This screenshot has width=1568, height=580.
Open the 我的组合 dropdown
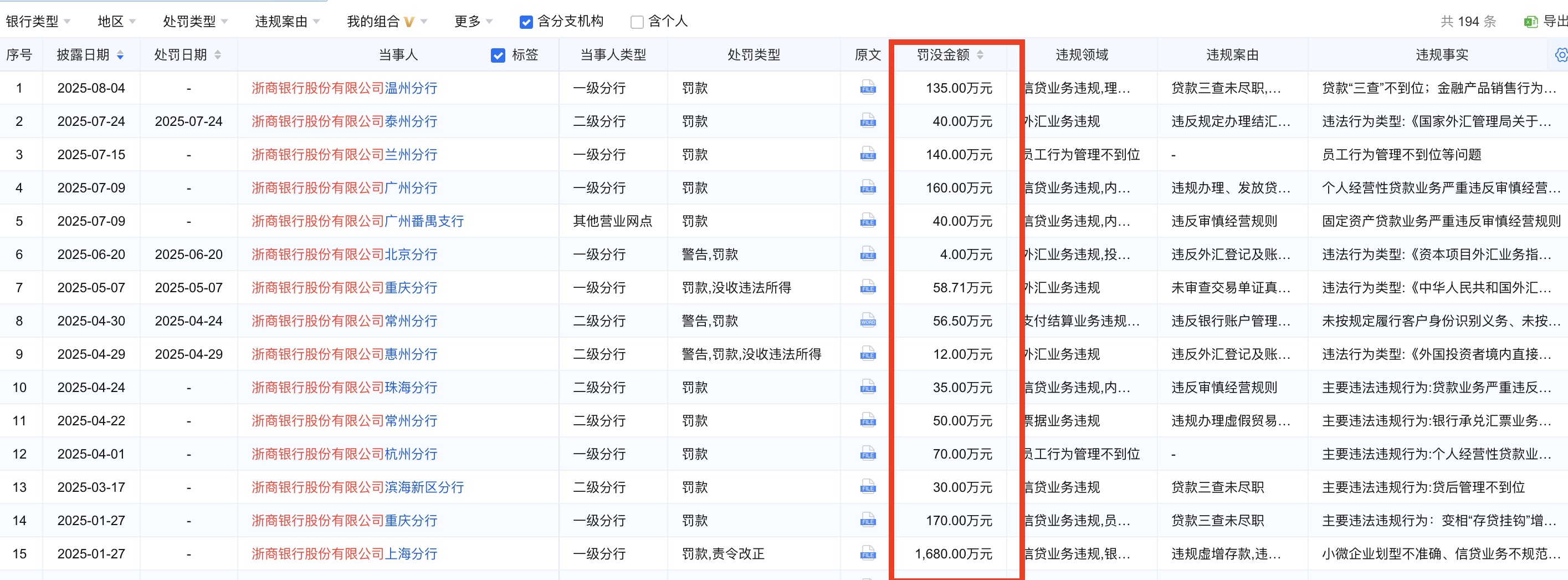[x=387, y=21]
